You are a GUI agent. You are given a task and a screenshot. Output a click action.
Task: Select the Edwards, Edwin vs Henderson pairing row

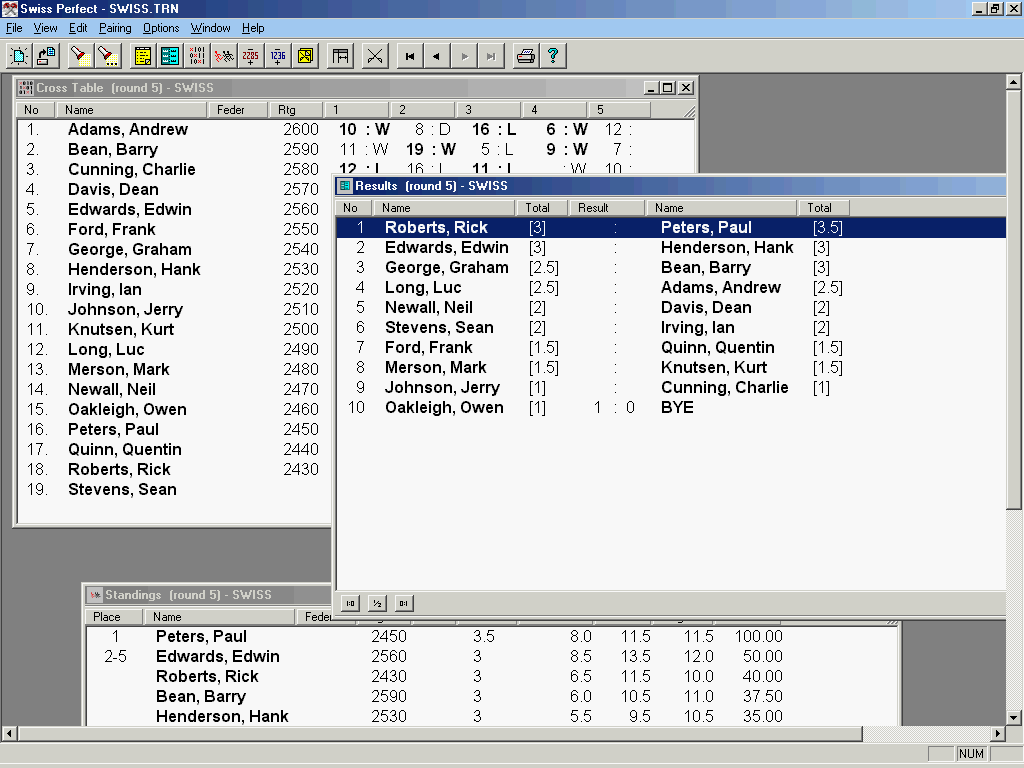pos(600,248)
